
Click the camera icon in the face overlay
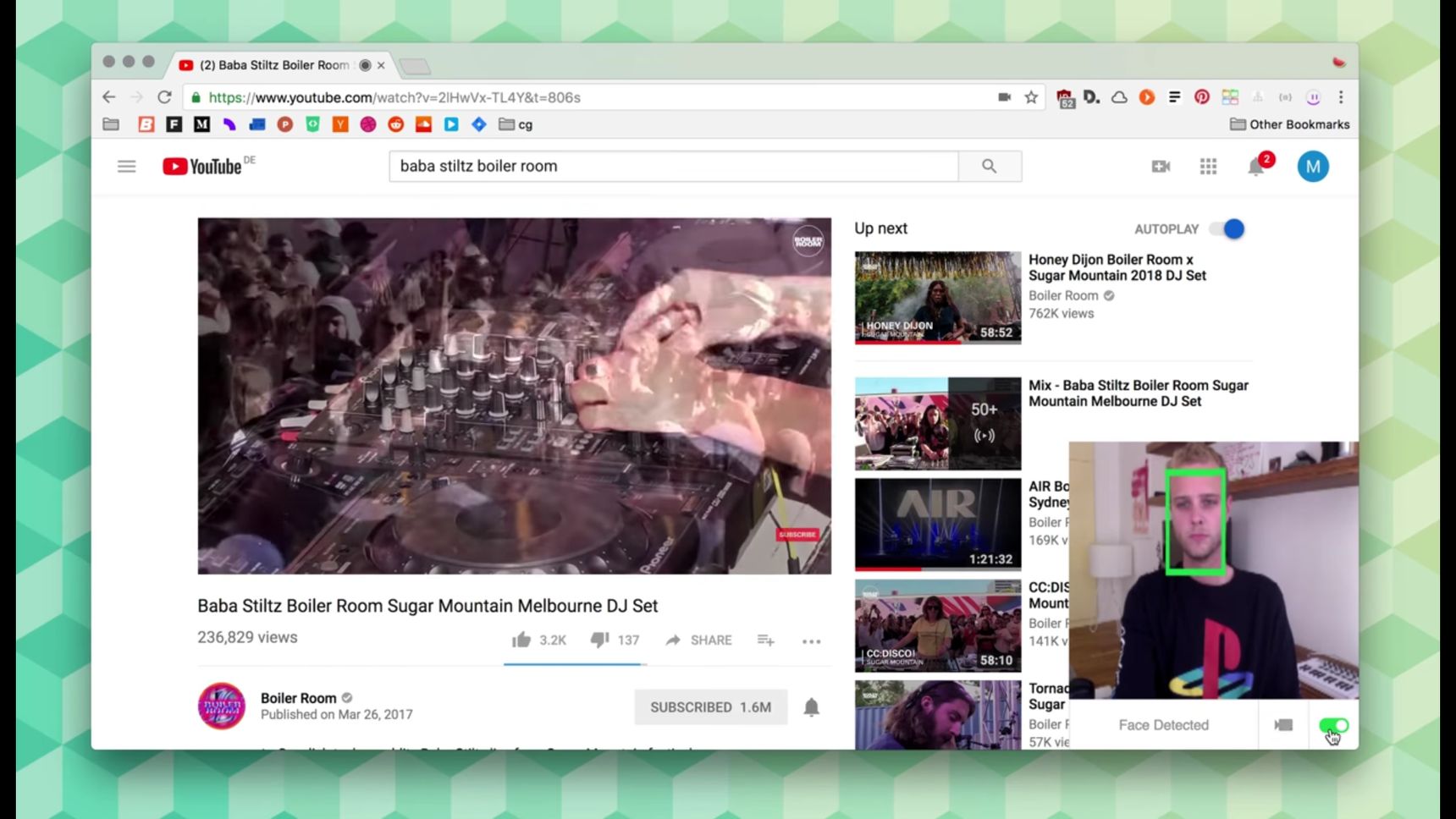[x=1283, y=725]
